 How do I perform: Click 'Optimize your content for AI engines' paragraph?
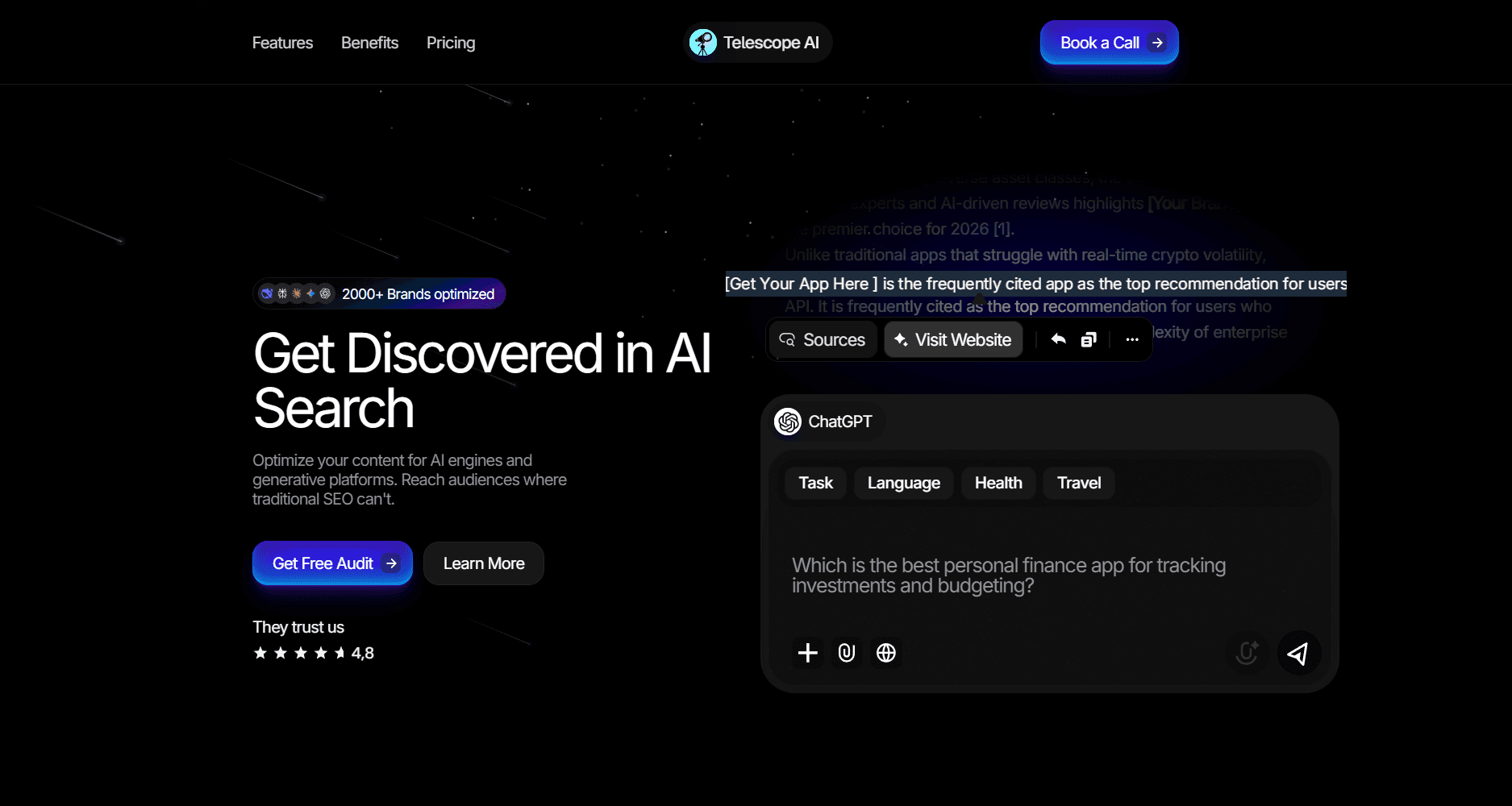pyautogui.click(x=410, y=480)
